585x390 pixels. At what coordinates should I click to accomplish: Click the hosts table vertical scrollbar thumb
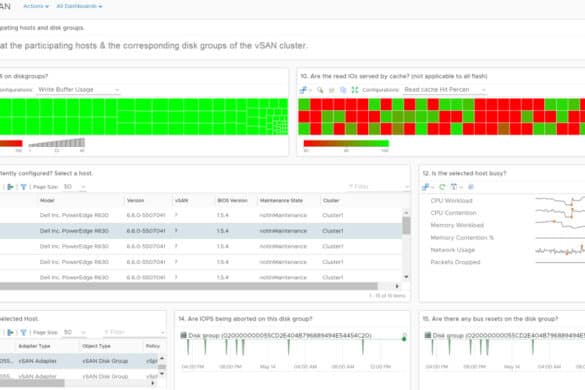[406, 225]
